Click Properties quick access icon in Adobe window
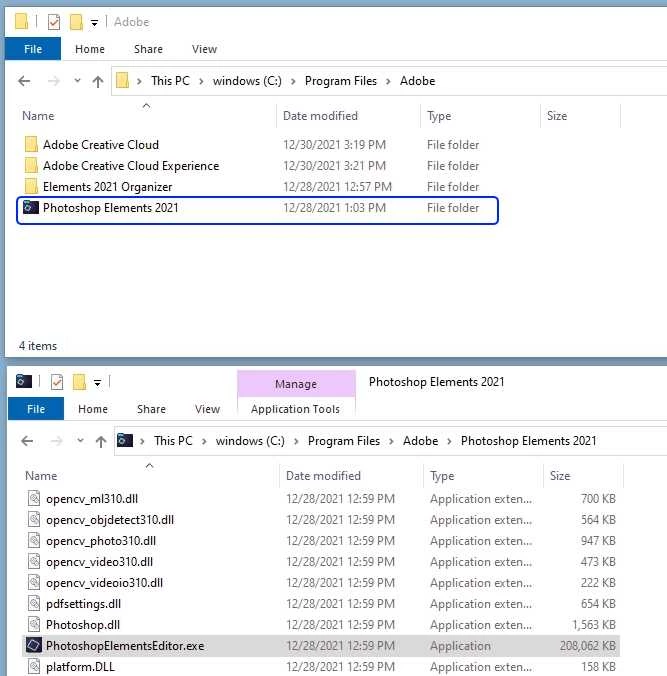The height and width of the screenshot is (676, 667). pos(54,22)
